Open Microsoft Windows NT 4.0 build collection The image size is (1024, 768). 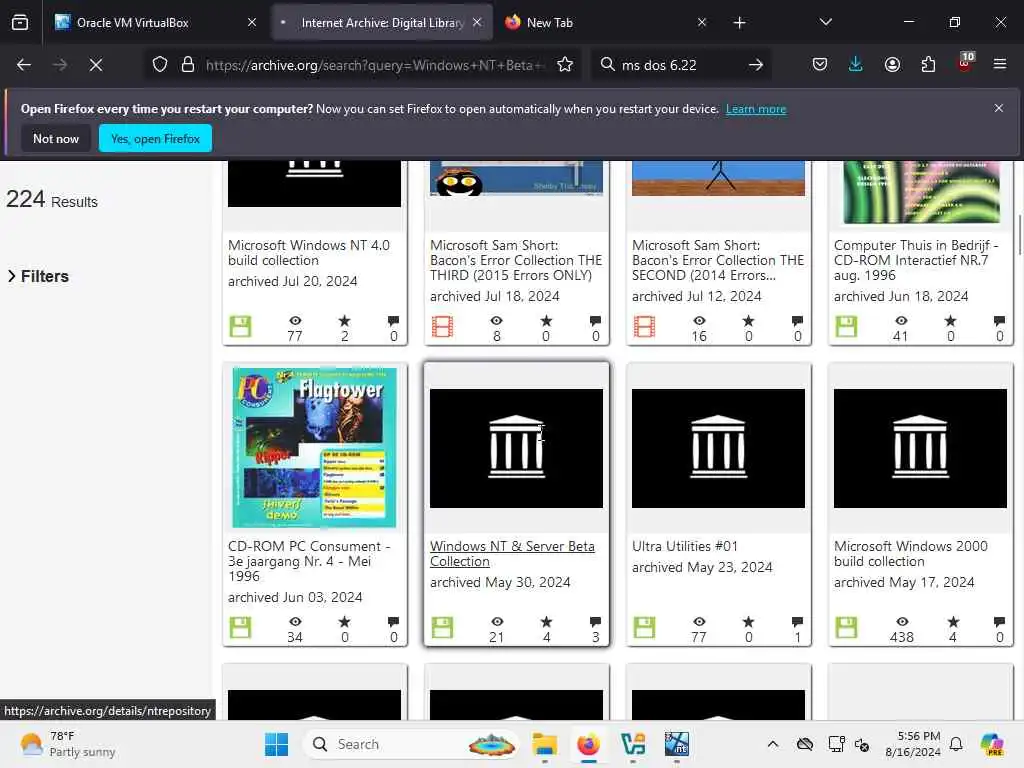308,253
